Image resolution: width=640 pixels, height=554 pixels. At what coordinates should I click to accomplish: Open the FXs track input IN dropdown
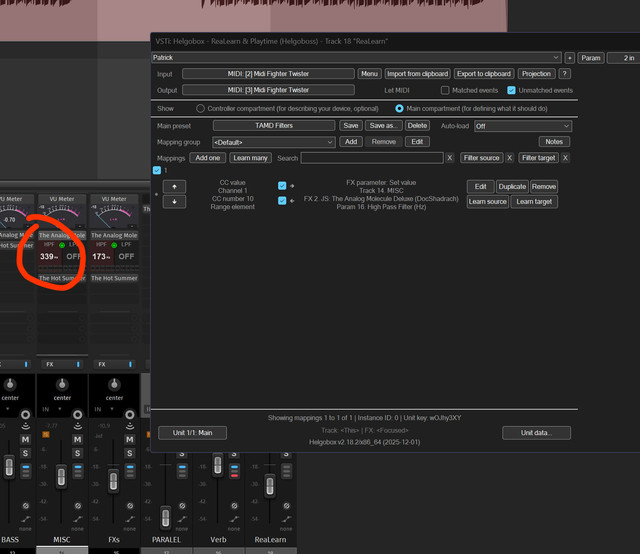(104, 409)
